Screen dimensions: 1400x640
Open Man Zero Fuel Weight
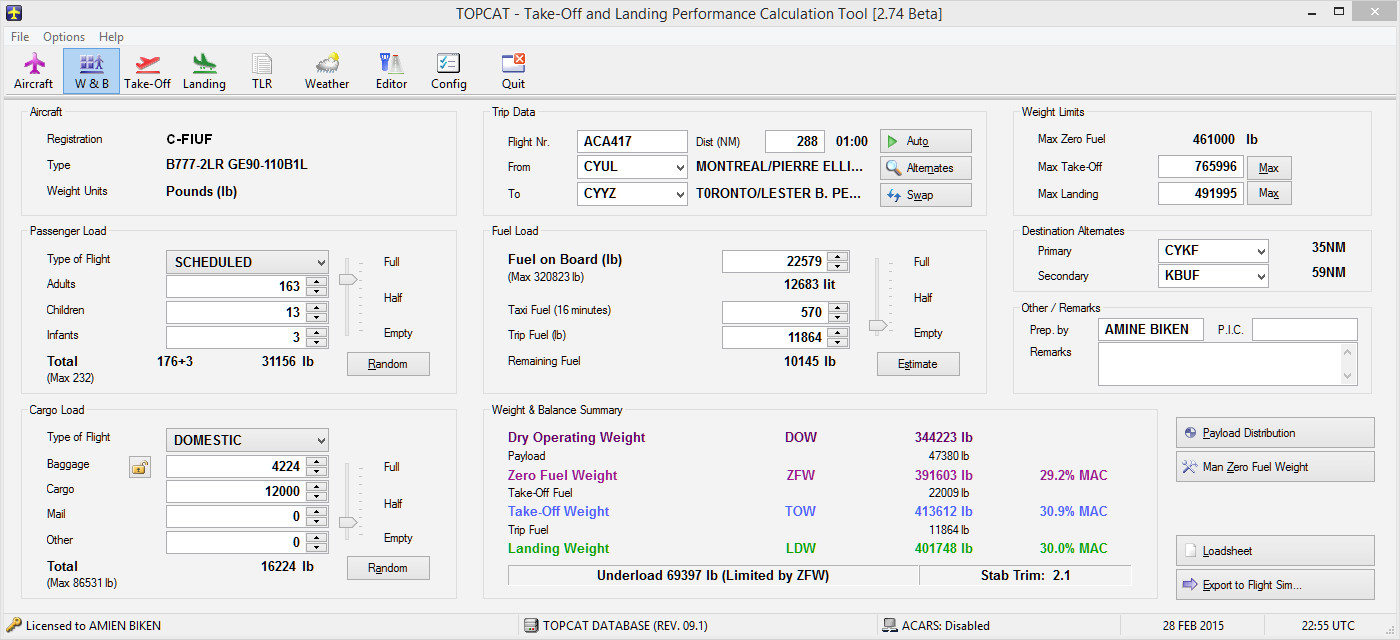click(x=1275, y=467)
